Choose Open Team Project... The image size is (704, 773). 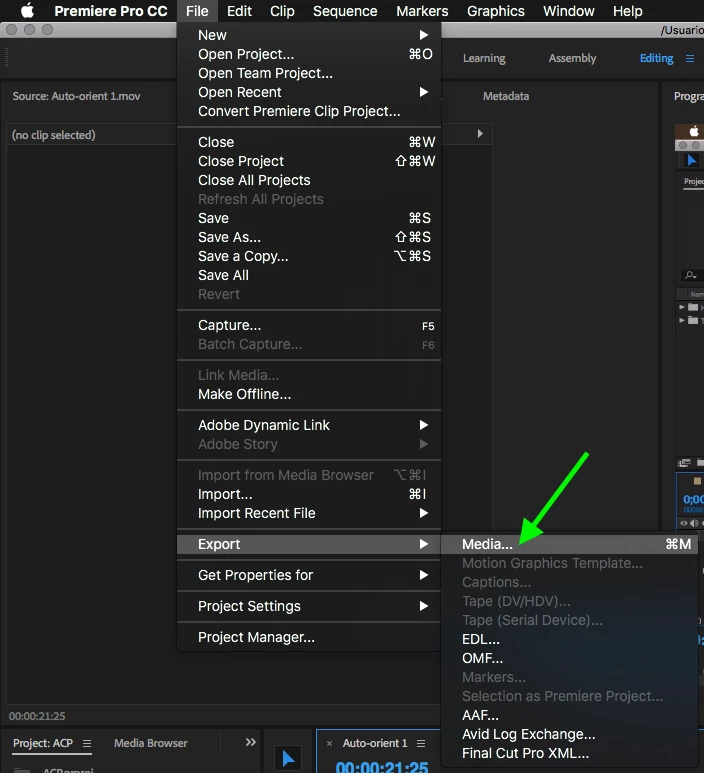[309, 73]
